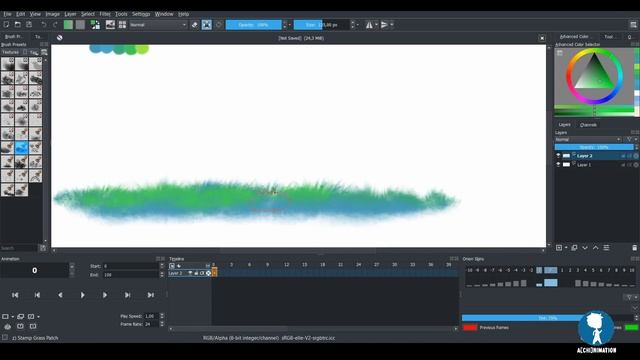
Task: Toggle vertical mirror tool
Action: point(384,25)
